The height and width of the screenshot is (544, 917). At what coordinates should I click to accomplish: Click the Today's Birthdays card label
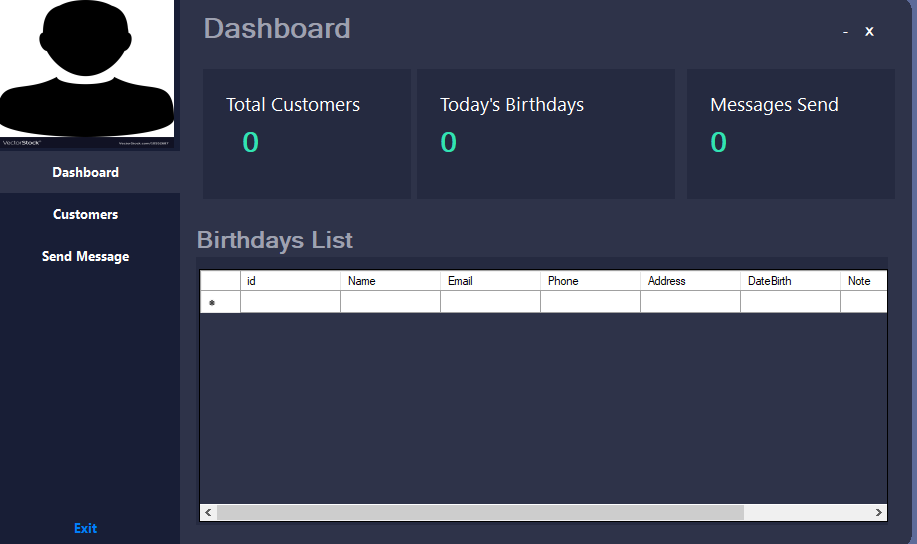click(512, 105)
